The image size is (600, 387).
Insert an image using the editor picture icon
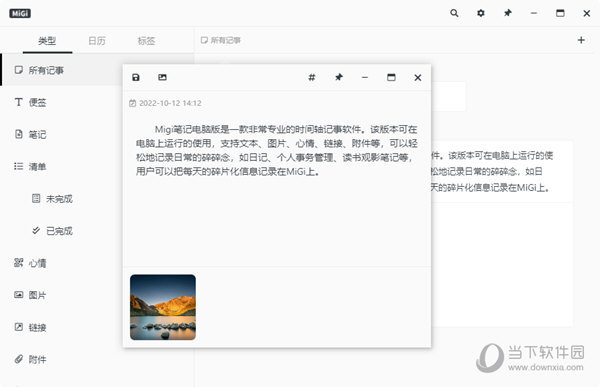[x=162, y=77]
